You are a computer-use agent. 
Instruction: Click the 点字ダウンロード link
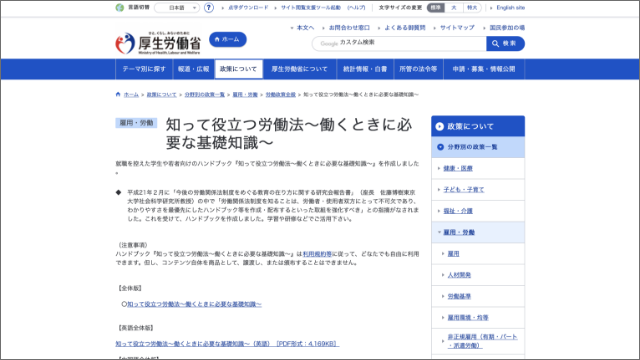(248, 8)
